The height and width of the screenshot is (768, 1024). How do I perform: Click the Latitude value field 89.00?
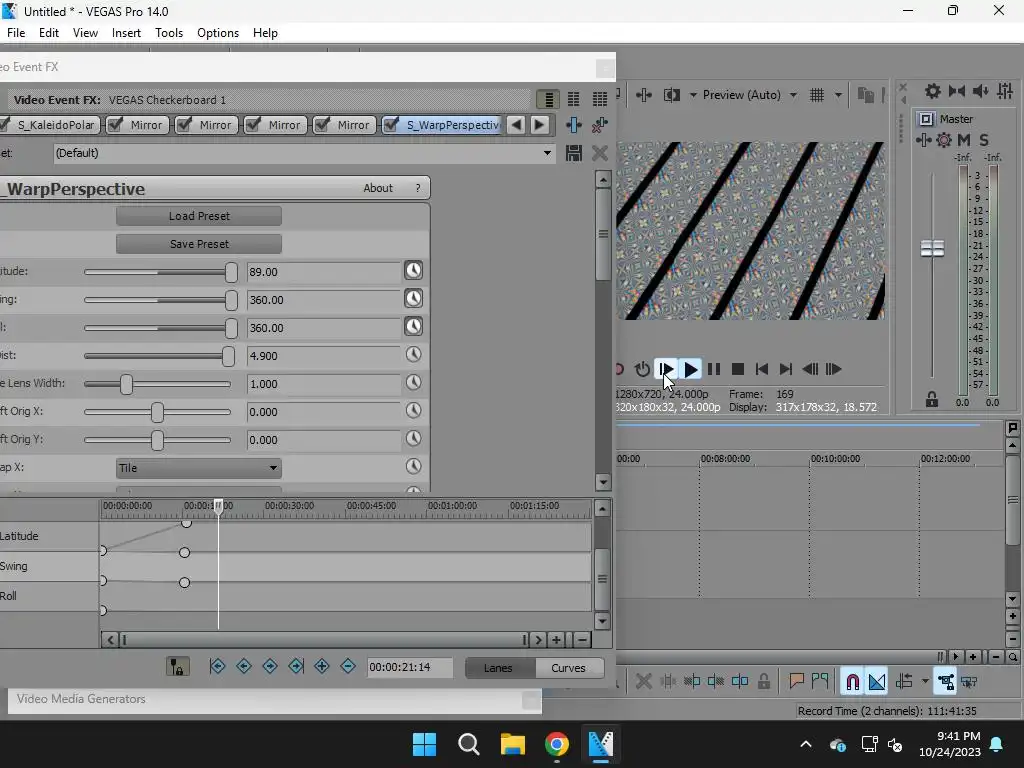point(323,272)
